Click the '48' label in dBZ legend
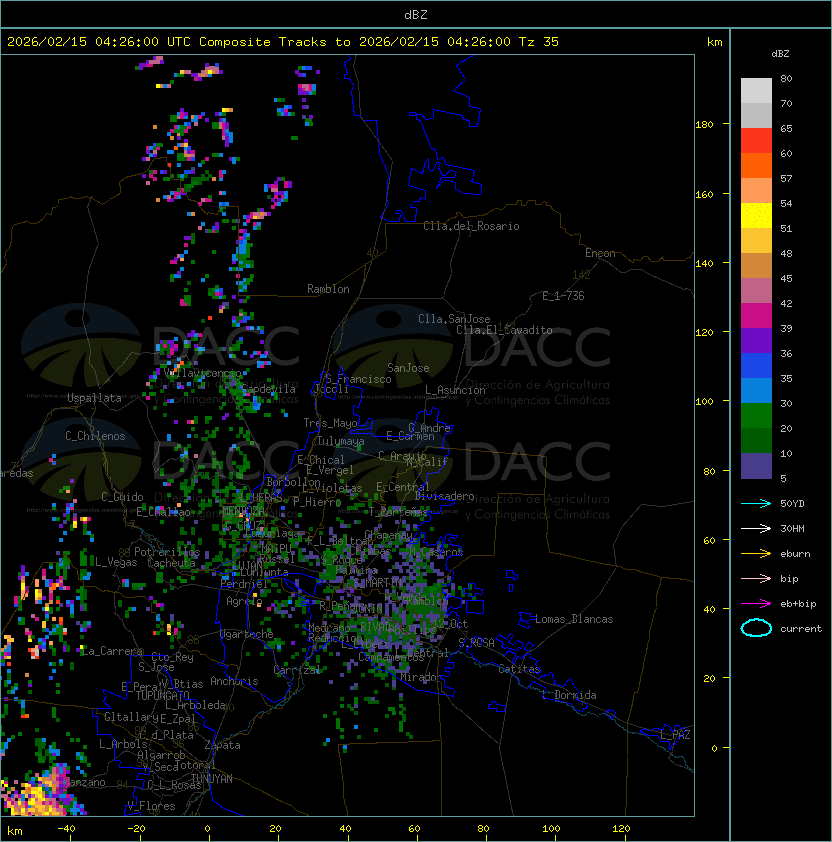Image resolution: width=832 pixels, height=842 pixels. point(786,253)
